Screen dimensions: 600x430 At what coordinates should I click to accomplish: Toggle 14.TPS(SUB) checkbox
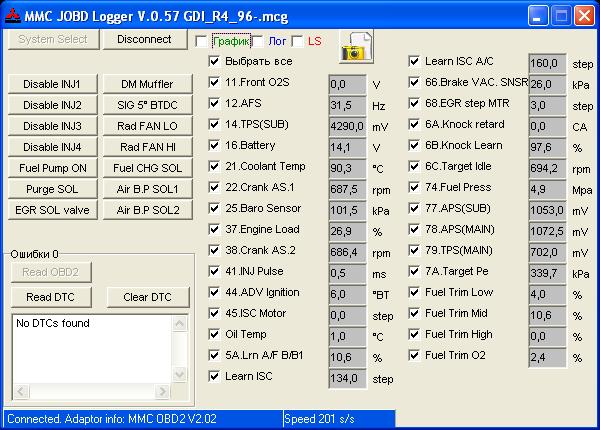click(x=214, y=124)
